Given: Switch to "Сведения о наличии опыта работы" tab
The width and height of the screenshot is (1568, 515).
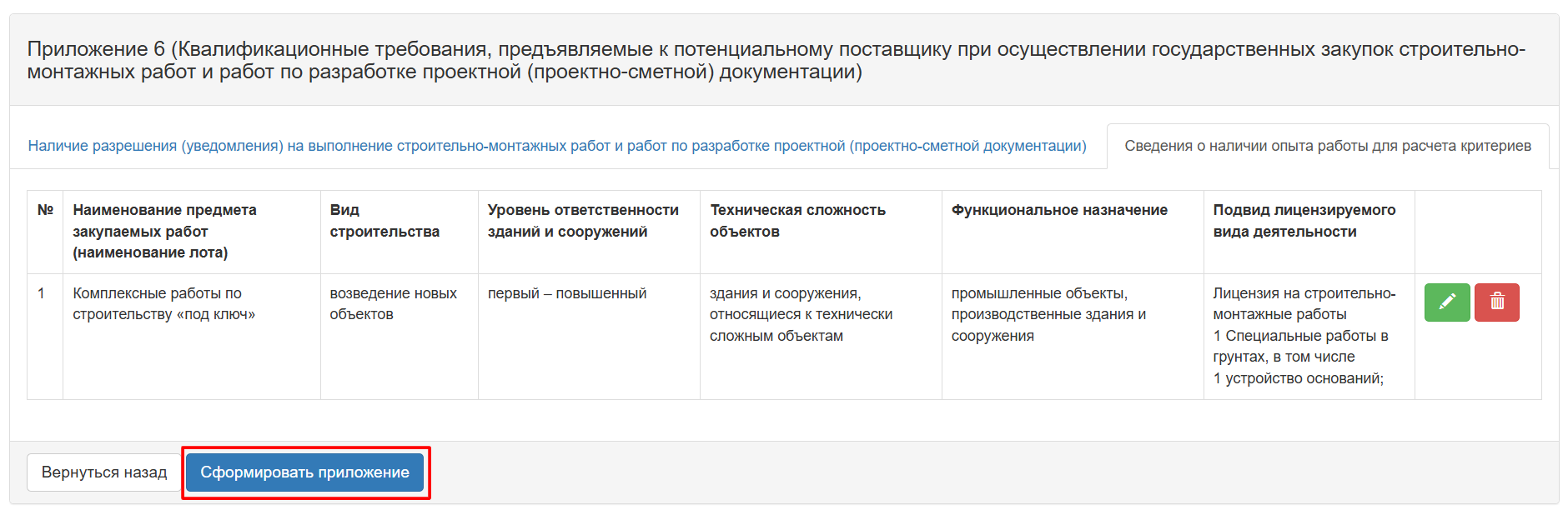Looking at the screenshot, I should [1327, 146].
